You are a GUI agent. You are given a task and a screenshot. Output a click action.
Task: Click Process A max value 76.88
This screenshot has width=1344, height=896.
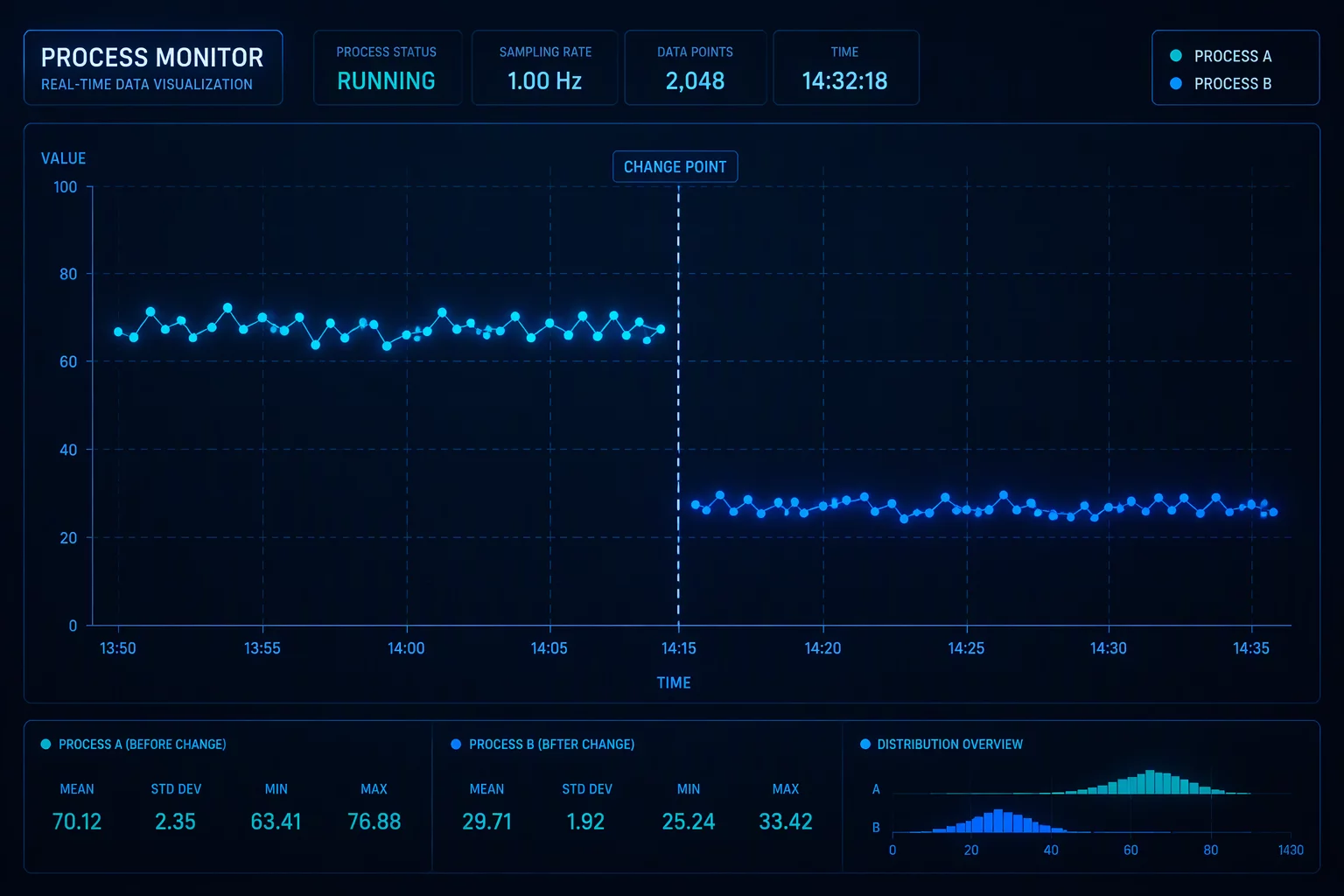coord(374,822)
